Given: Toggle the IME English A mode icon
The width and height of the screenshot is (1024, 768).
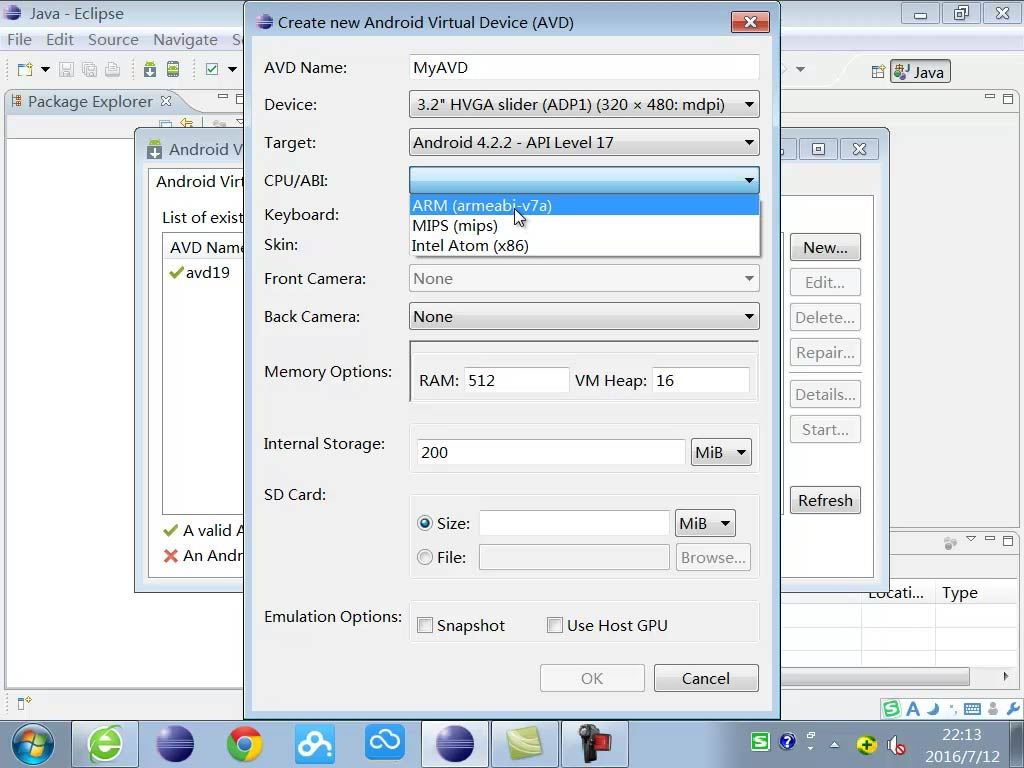Looking at the screenshot, I should click(x=913, y=708).
